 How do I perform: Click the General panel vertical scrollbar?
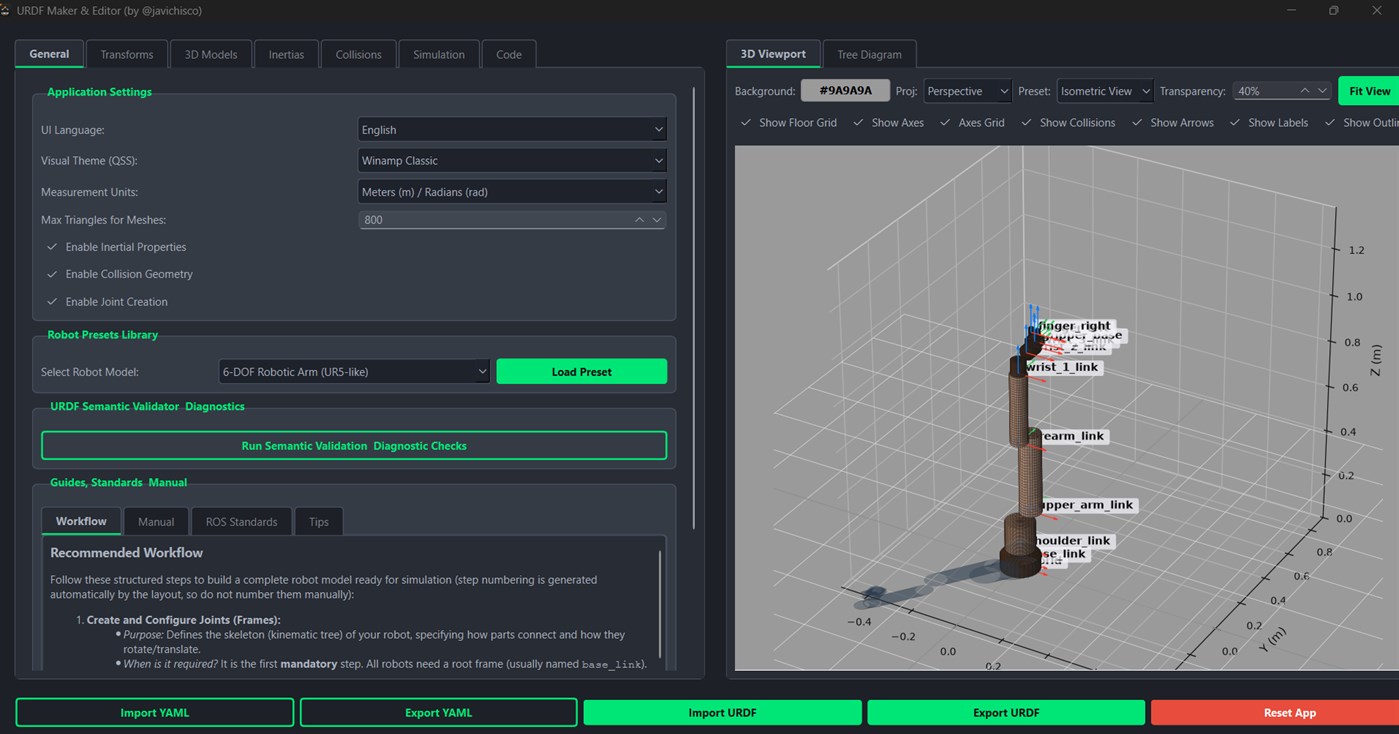[x=694, y=308]
